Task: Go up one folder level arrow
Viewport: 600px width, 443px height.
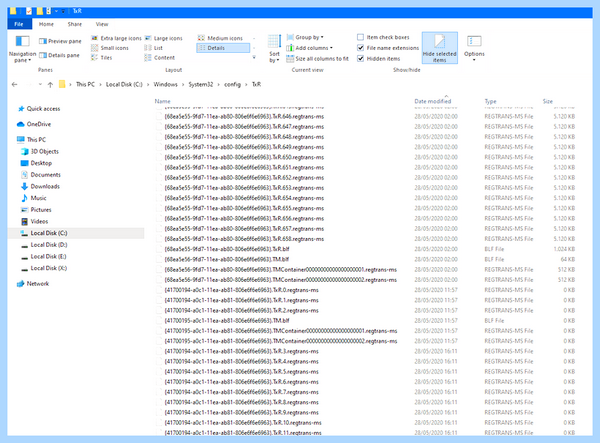Action: coord(50,85)
